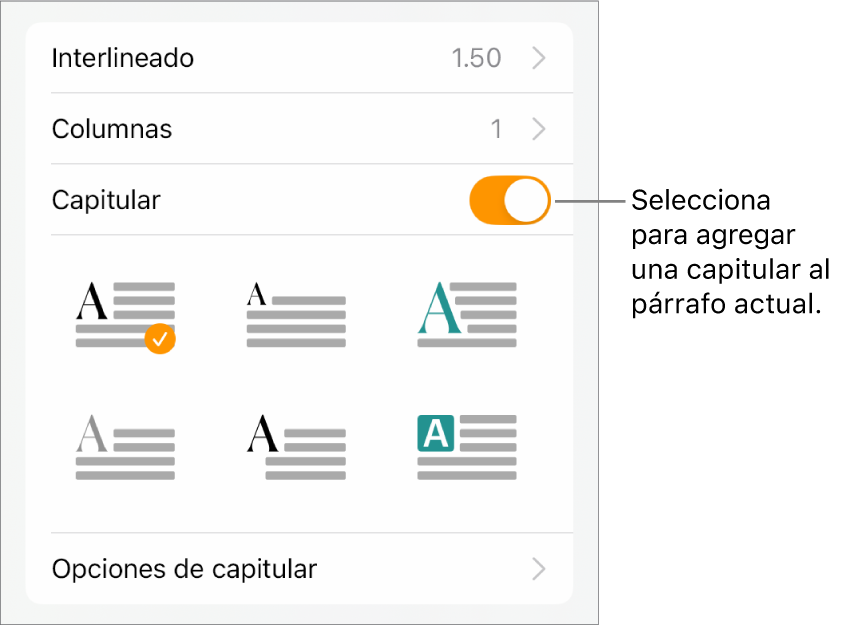Click the 1.50 line spacing value
The height and width of the screenshot is (625, 857).
pos(476,58)
